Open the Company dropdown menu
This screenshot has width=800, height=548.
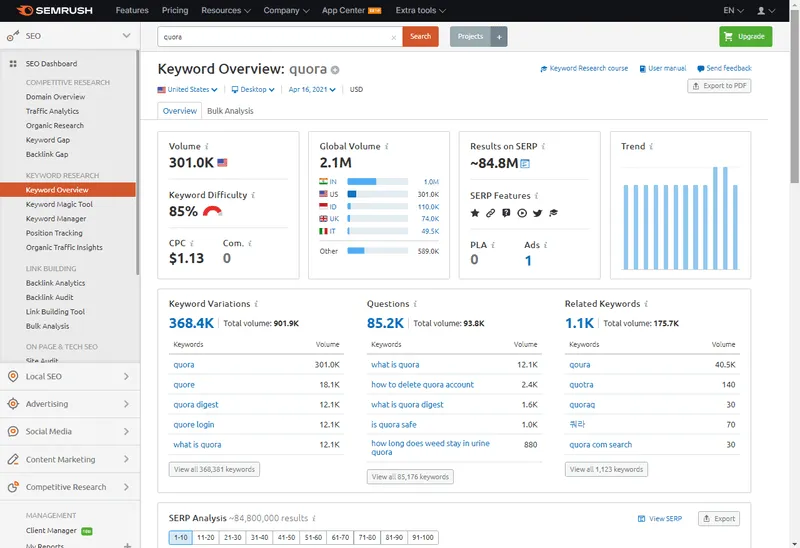tap(286, 10)
